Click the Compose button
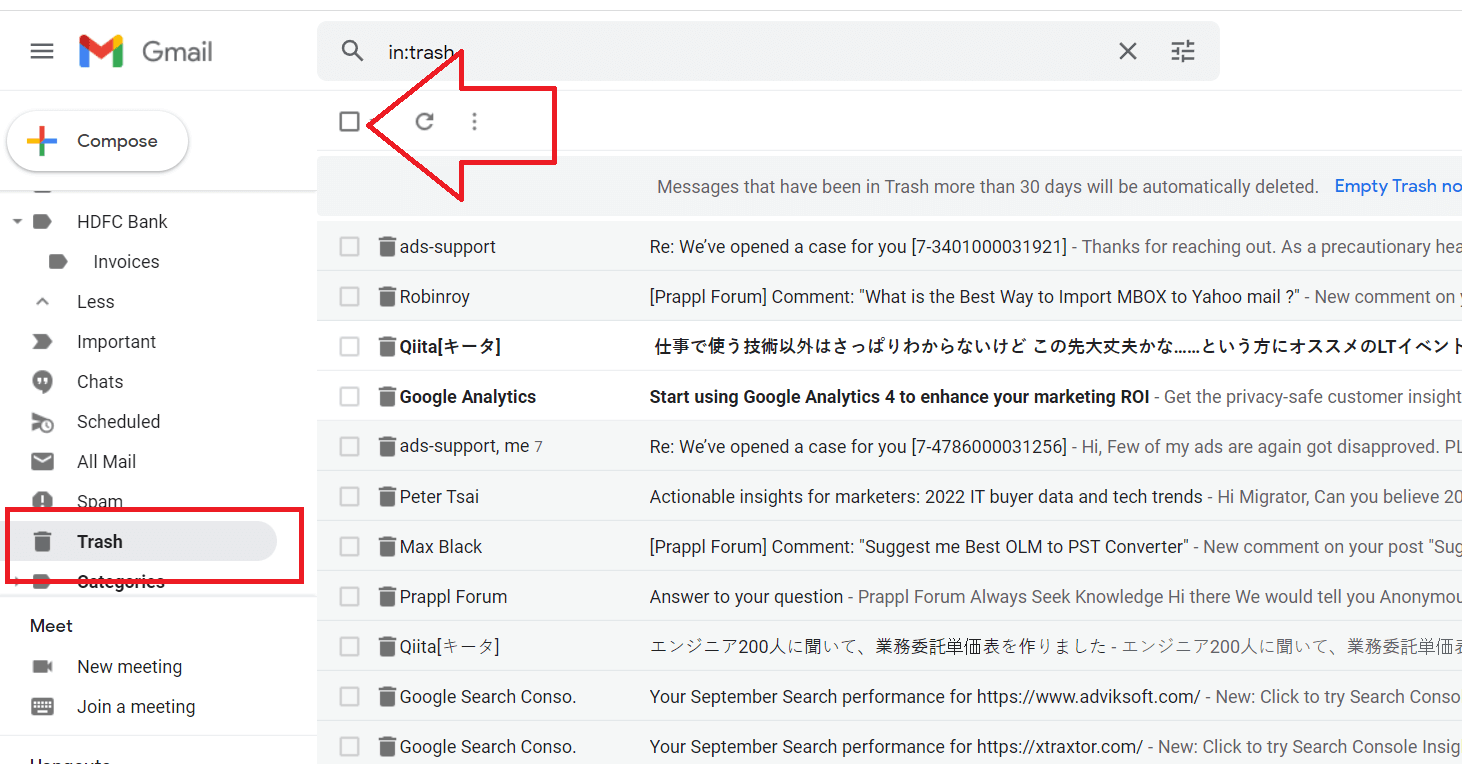 [x=98, y=141]
